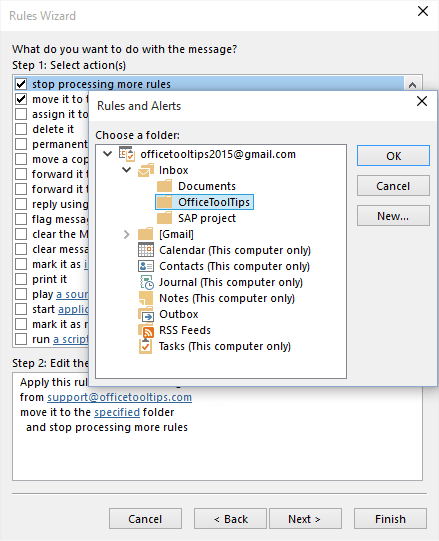Check the 'permanent' delete checkbox
The width and height of the screenshot is (439, 541).
pos(21,144)
